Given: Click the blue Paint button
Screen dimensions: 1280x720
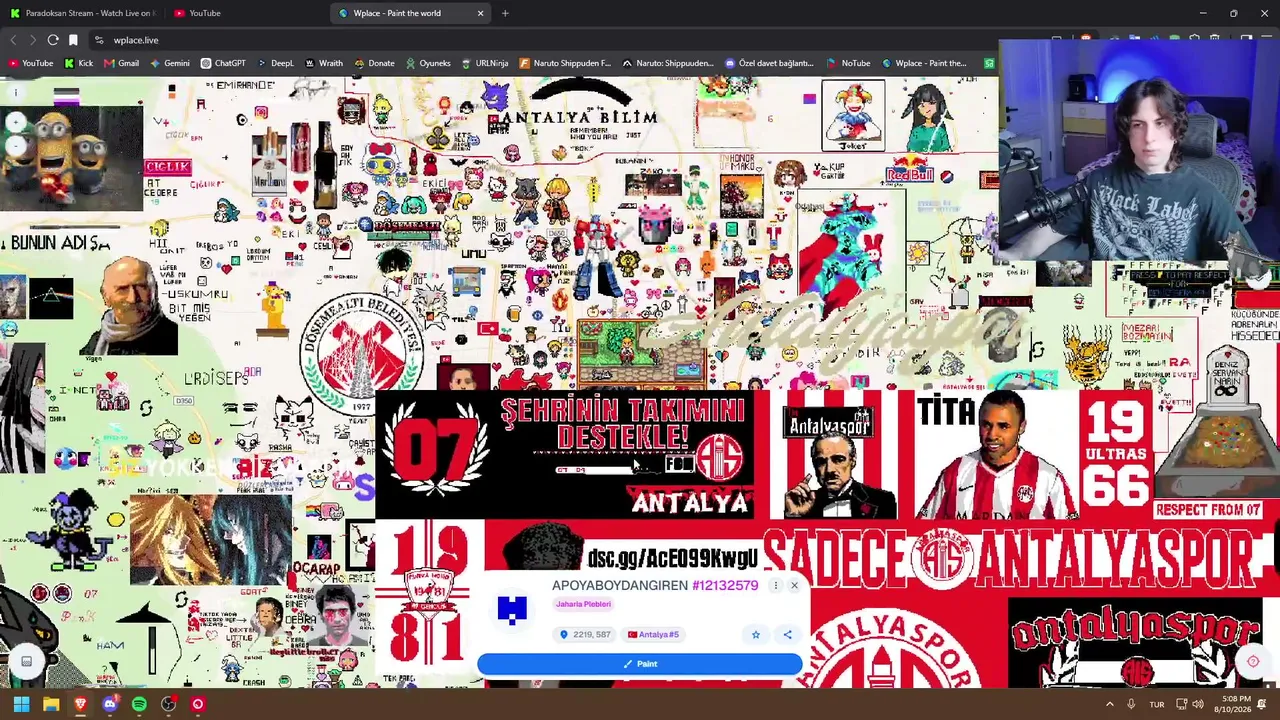Looking at the screenshot, I should point(640,664).
